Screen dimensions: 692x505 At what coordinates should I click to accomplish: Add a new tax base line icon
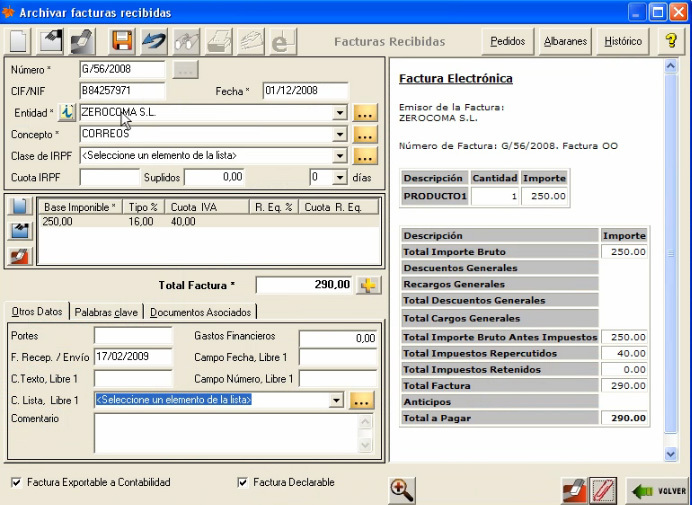(x=20, y=206)
